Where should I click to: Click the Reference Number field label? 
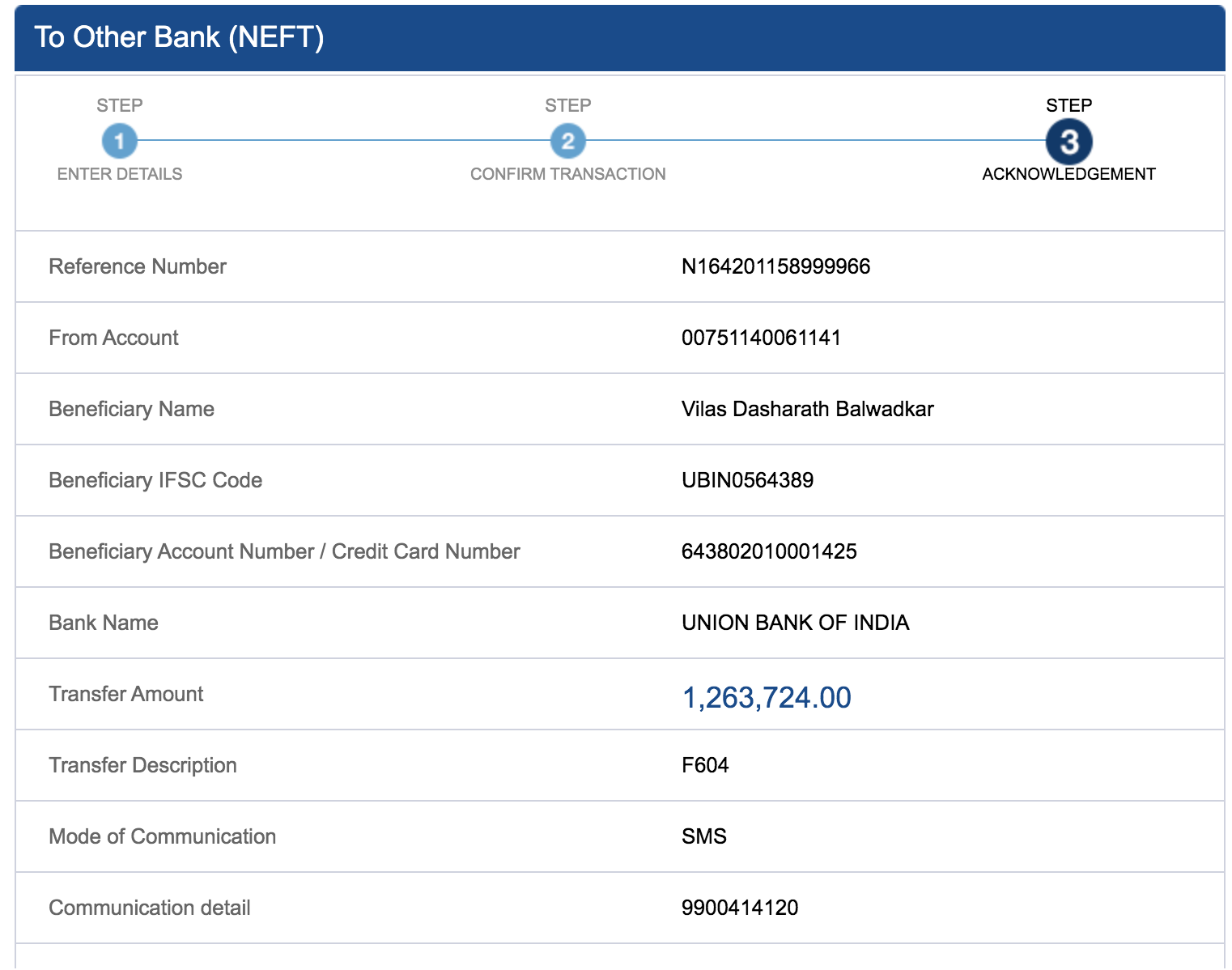click(x=138, y=266)
